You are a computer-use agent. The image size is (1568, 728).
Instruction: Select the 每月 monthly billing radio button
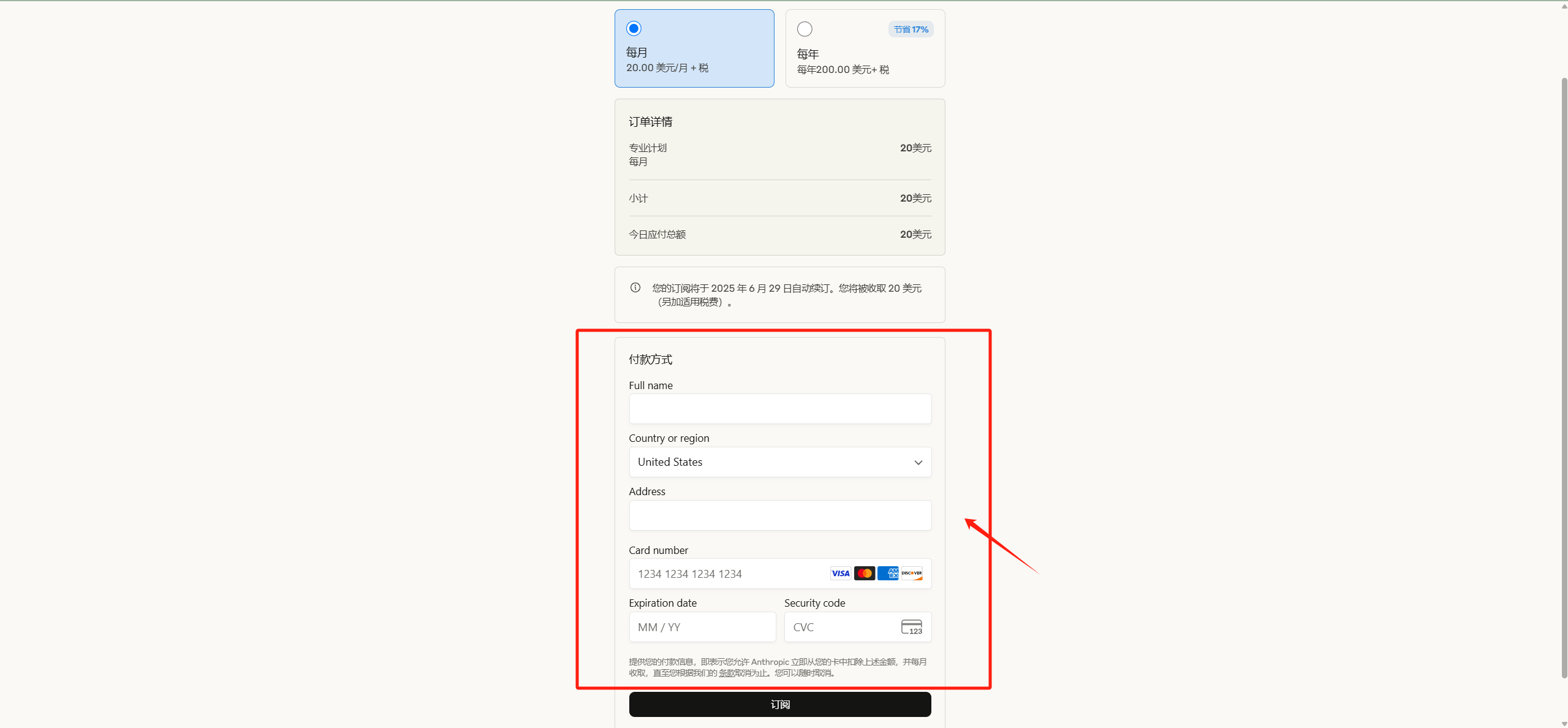pyautogui.click(x=634, y=28)
